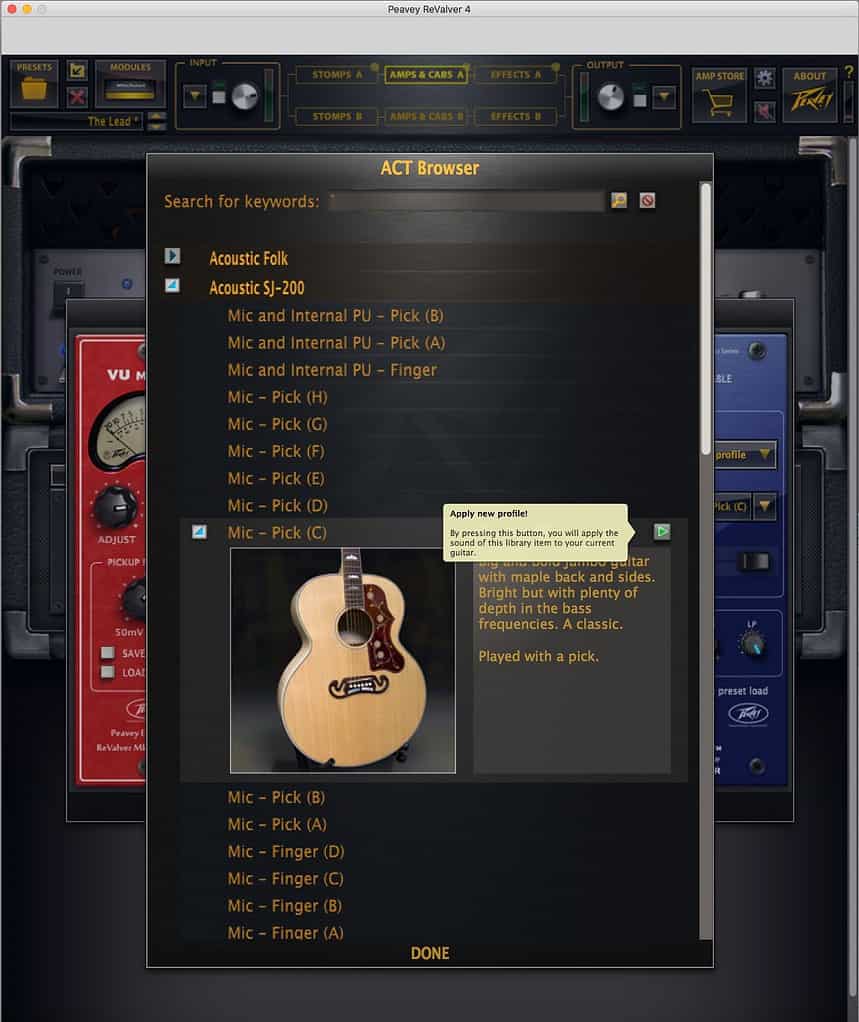Toggle the SAVE checkbox on the red pedal

coord(108,652)
